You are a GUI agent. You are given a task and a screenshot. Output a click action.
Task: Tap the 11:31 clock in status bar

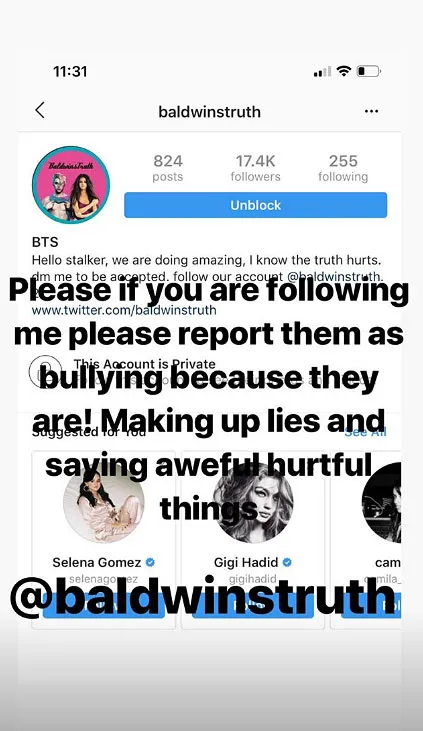click(70, 71)
